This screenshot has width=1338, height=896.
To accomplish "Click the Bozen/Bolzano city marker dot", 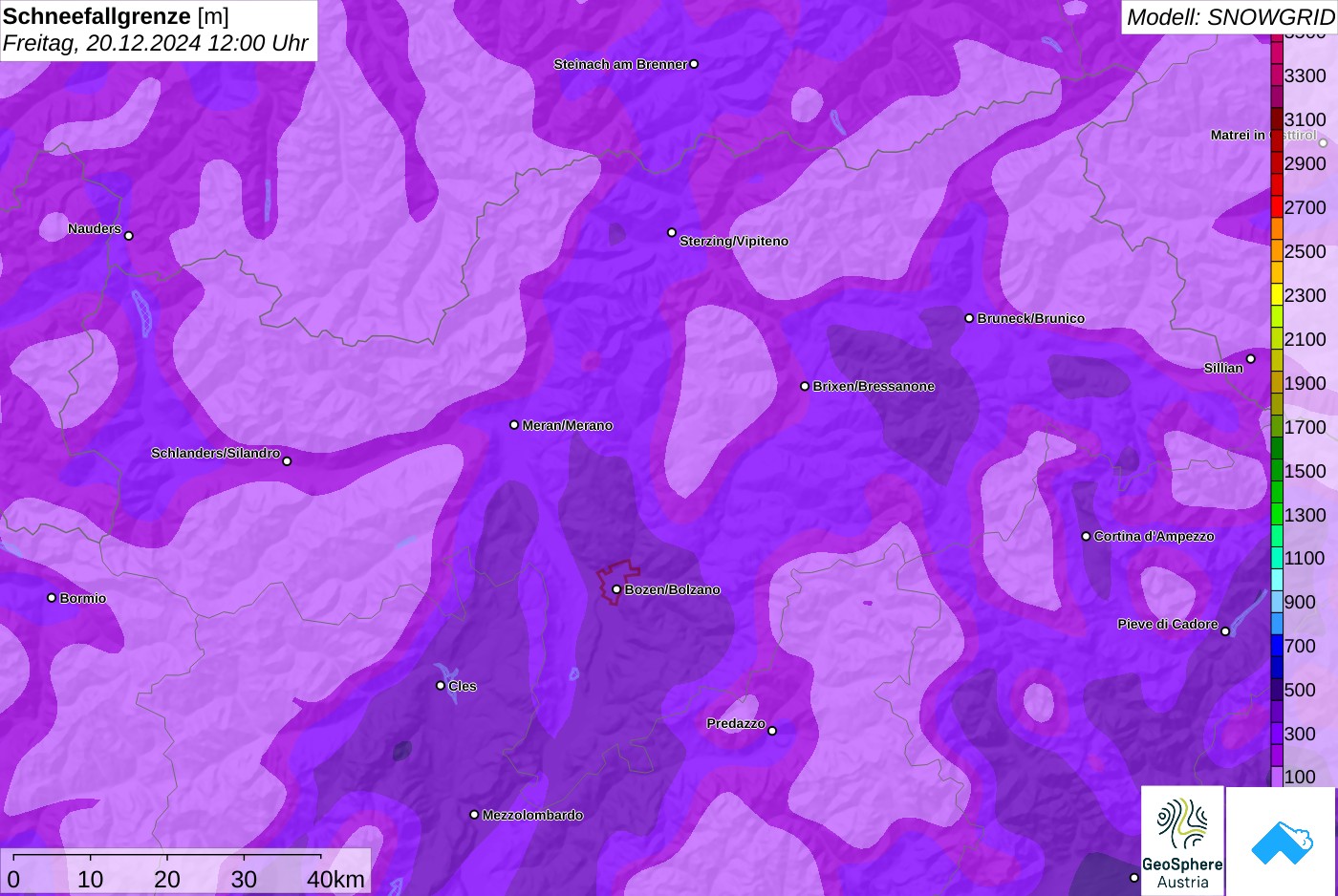I will click(616, 589).
